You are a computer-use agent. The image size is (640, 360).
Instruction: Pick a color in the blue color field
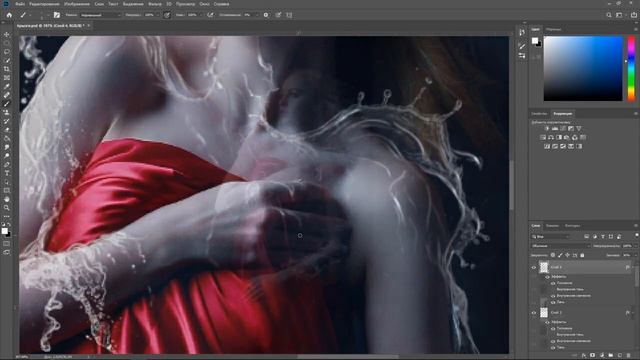583,68
